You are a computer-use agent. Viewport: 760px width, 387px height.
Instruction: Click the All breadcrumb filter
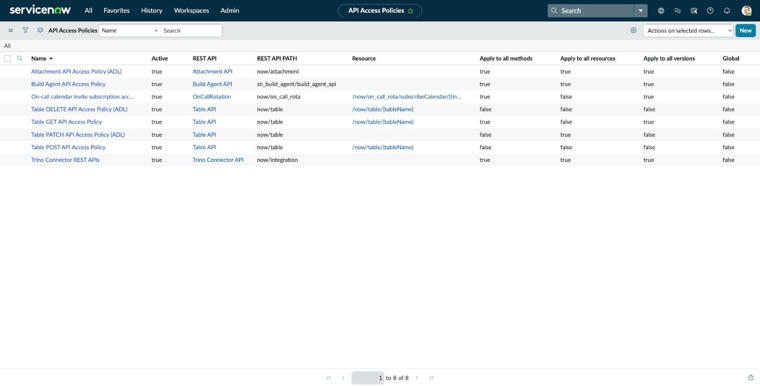coord(7,46)
